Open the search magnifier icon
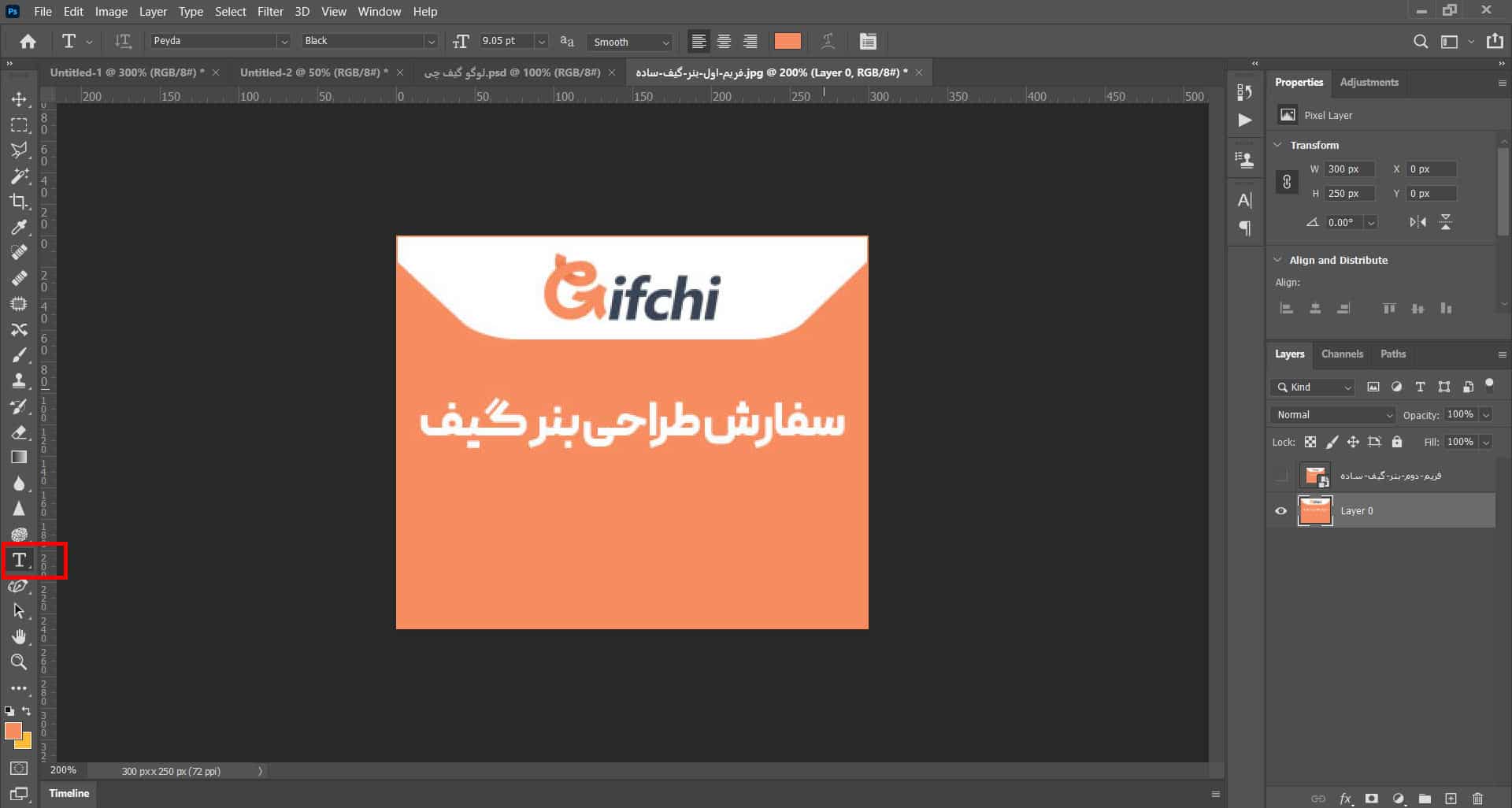Image resolution: width=1512 pixels, height=808 pixels. coord(1421,42)
